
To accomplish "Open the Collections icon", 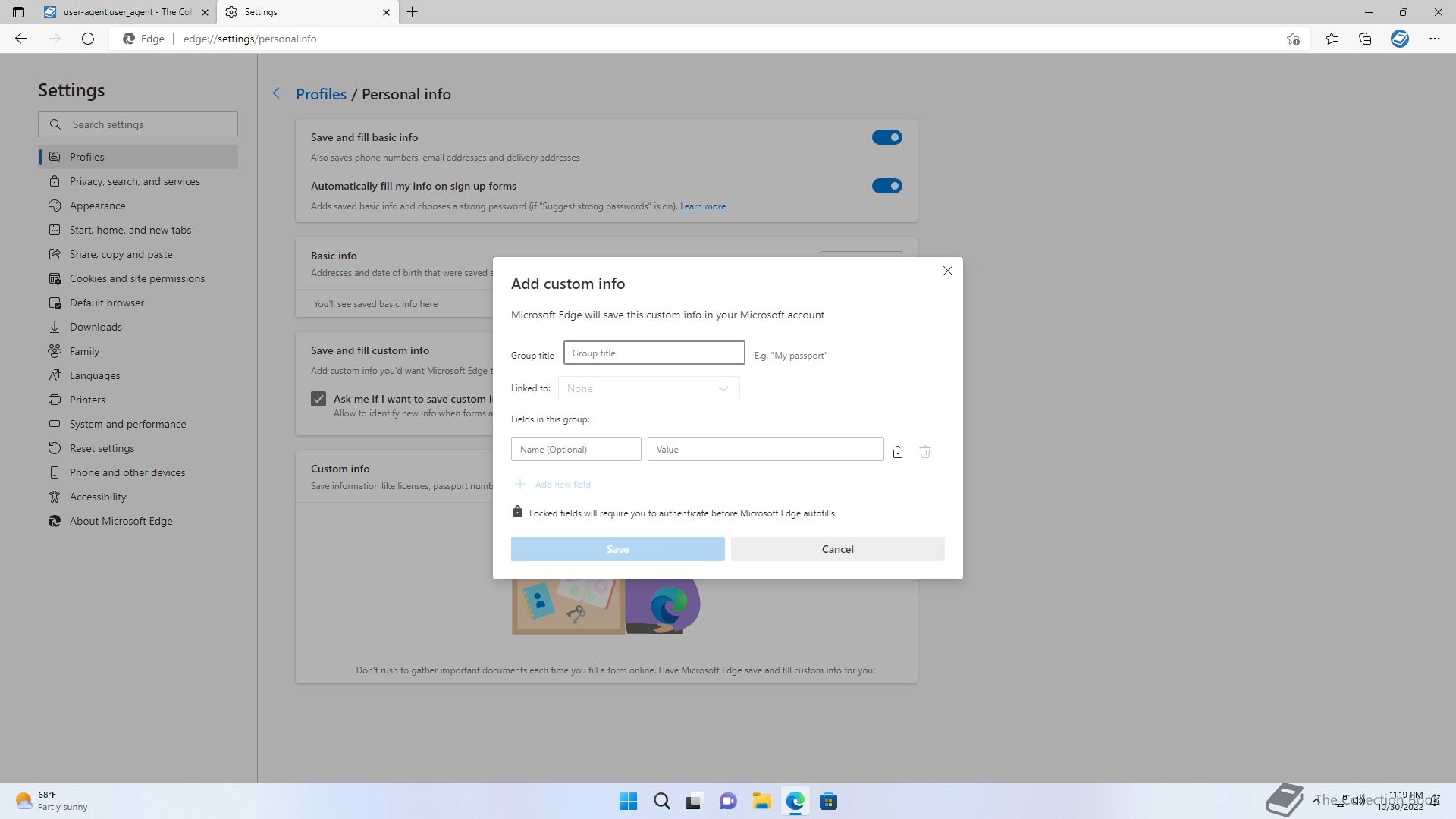I will 1365,39.
